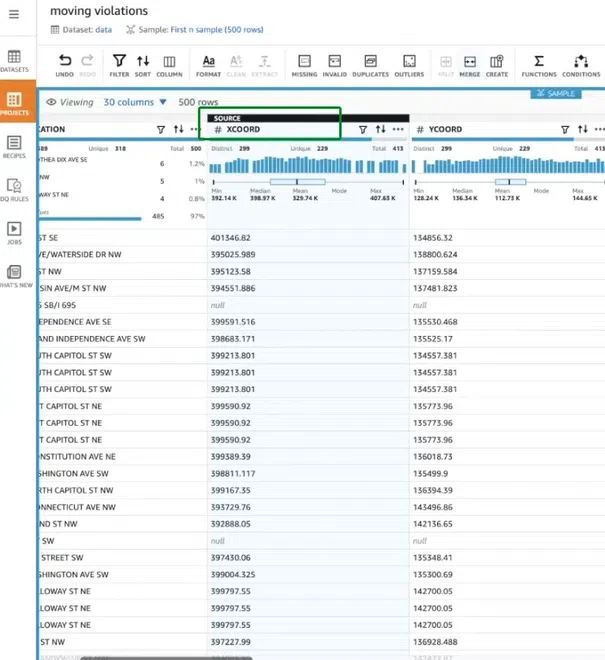605x660 pixels.
Task: Toggle the Viewing eye icon
Action: [x=51, y=102]
